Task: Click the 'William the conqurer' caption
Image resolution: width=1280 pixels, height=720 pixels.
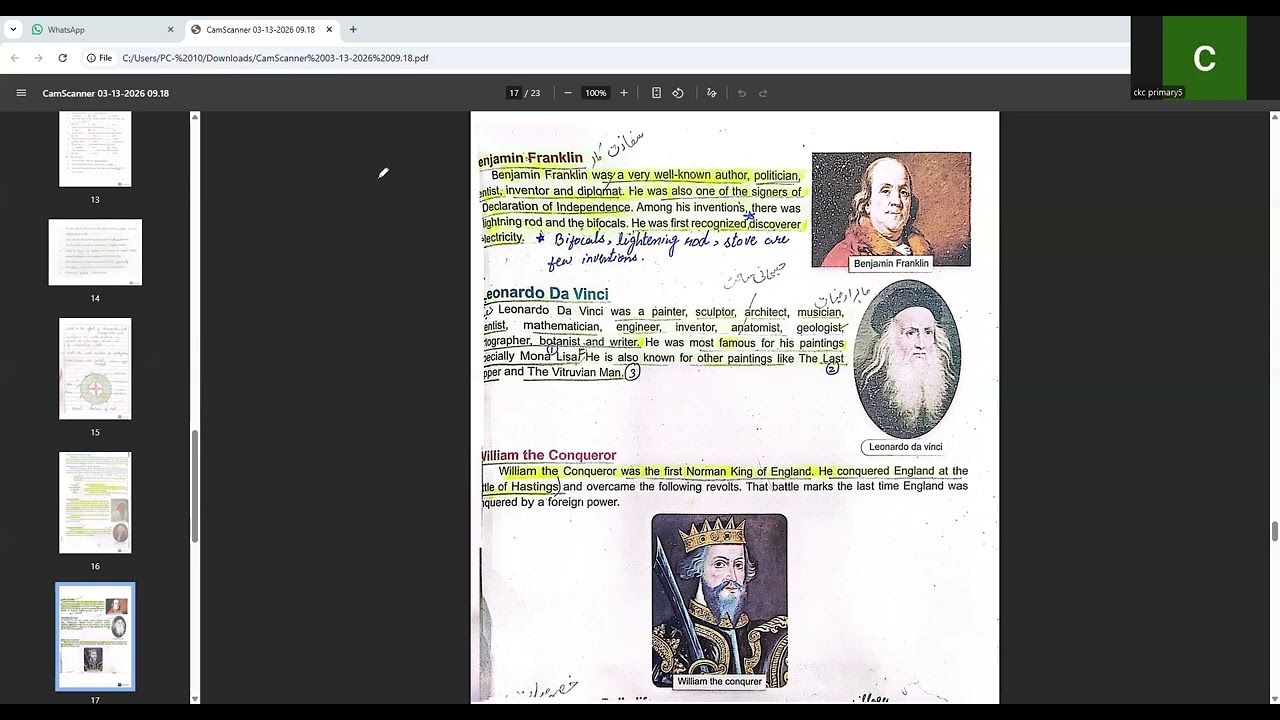Action: tap(720, 681)
